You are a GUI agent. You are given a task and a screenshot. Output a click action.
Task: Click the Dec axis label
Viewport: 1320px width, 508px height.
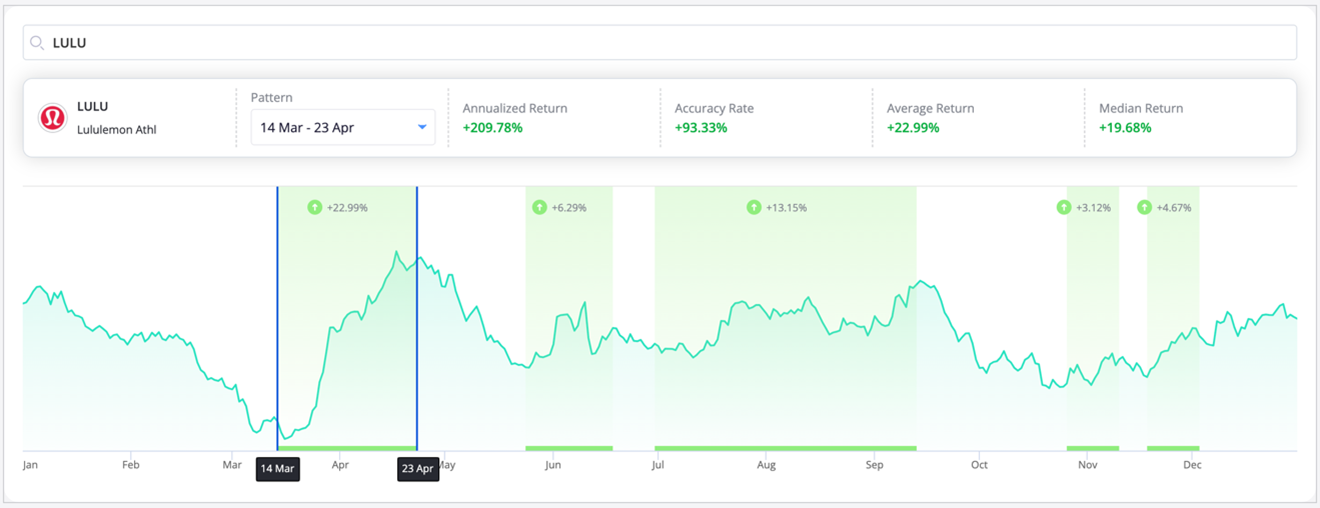[x=1192, y=465]
